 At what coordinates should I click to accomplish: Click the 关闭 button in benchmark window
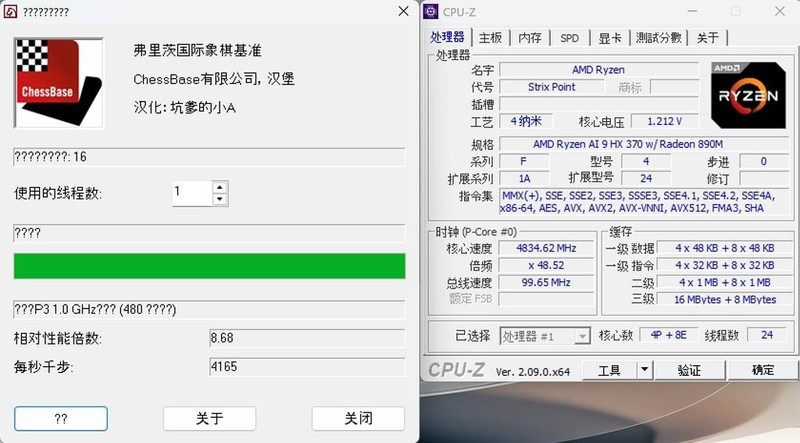(x=358, y=419)
